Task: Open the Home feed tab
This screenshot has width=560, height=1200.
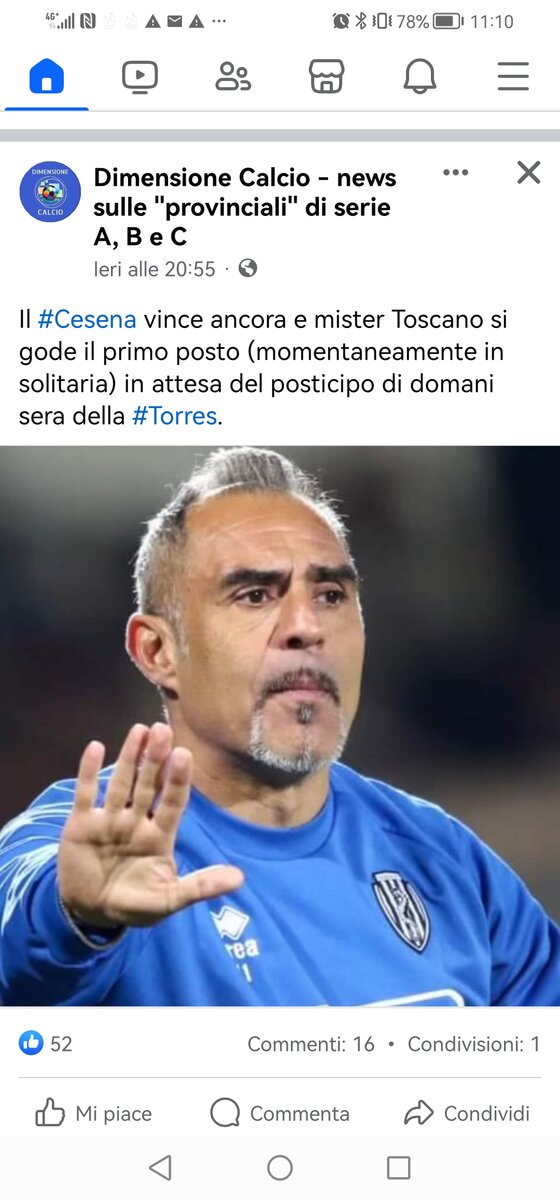Action: pos(47,76)
